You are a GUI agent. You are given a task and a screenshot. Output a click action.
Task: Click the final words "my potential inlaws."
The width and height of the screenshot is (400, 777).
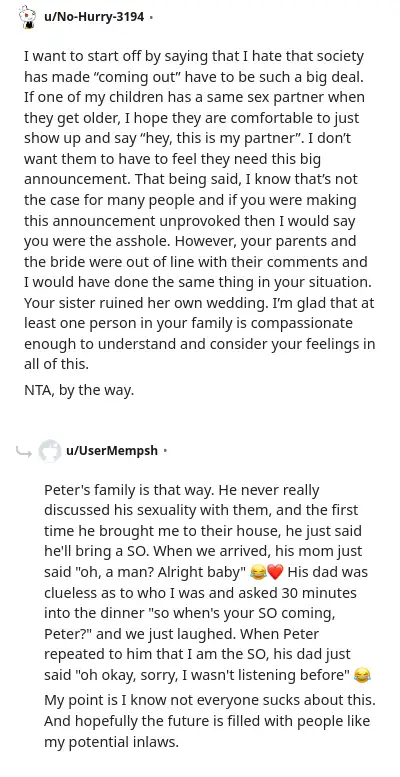click(111, 742)
